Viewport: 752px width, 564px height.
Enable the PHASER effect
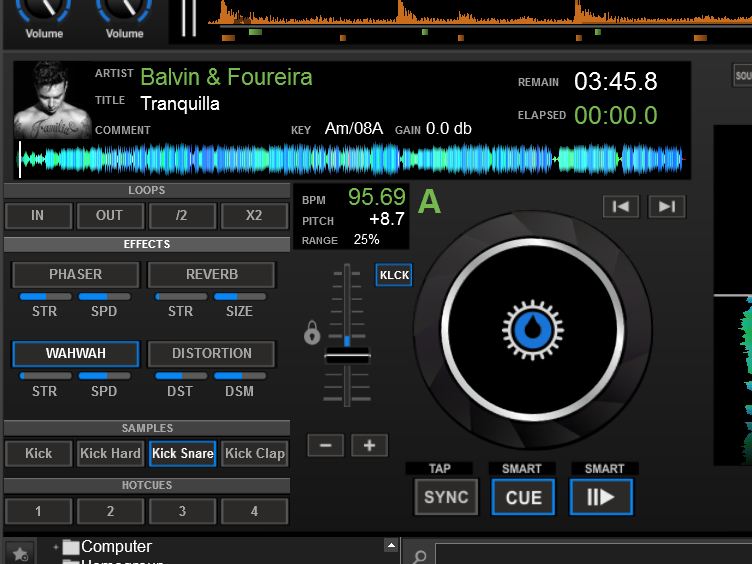[x=75, y=274]
